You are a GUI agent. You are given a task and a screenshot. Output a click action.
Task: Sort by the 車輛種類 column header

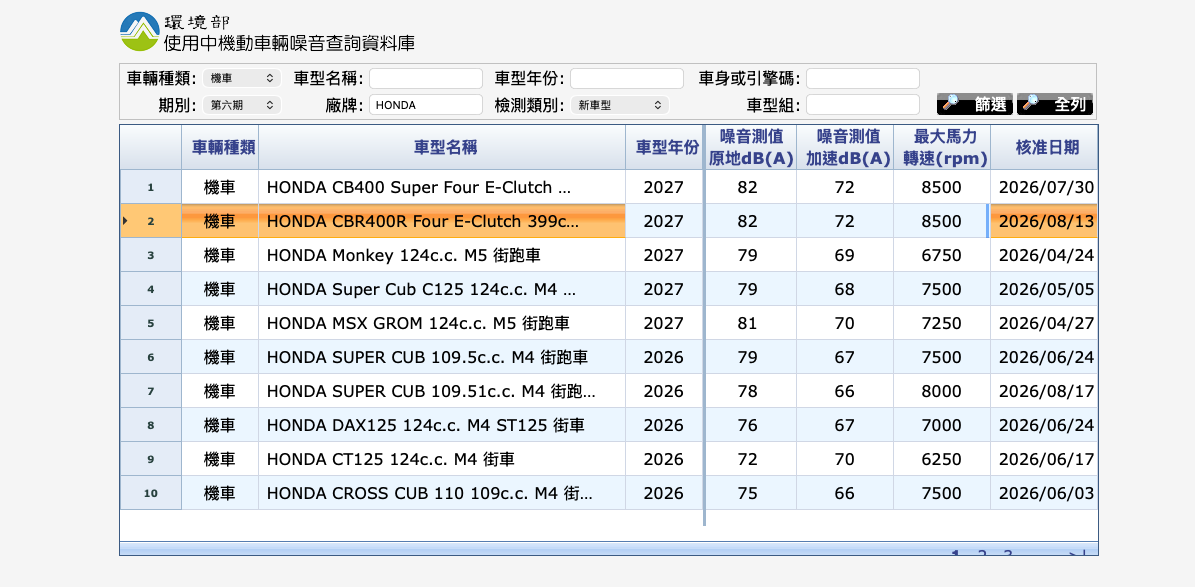click(x=220, y=147)
